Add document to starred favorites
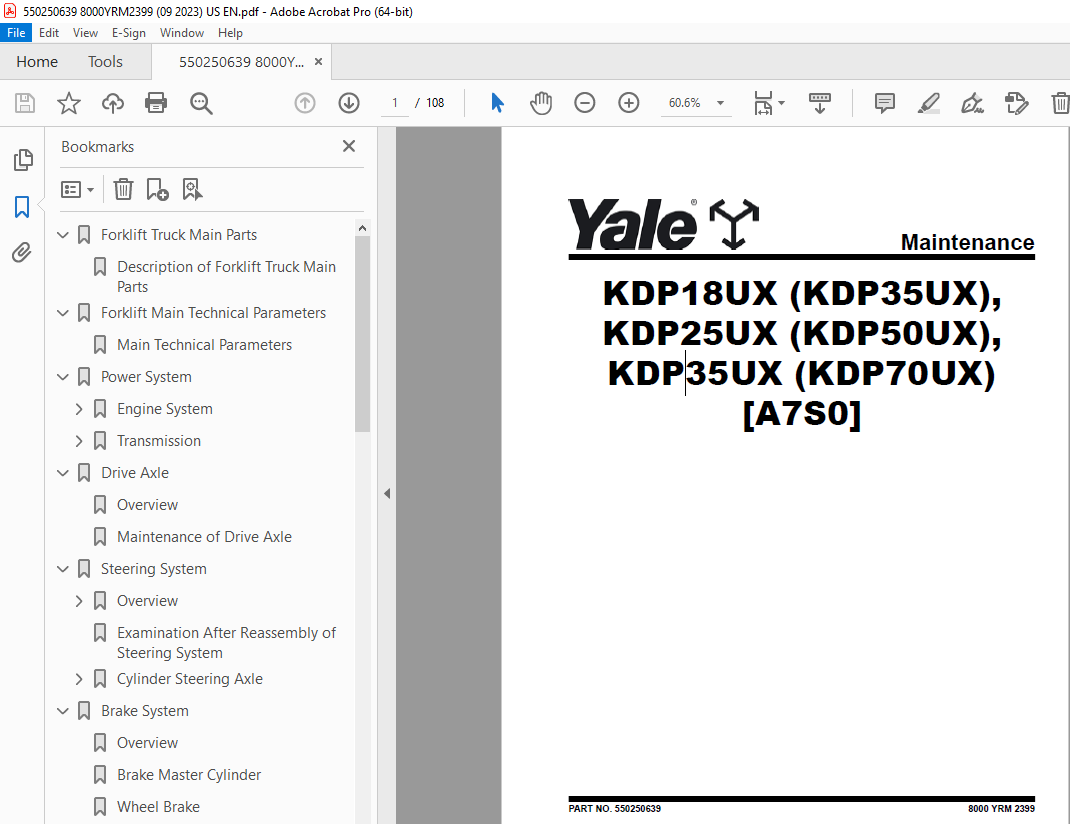The height and width of the screenshot is (824, 1070). pos(69,103)
